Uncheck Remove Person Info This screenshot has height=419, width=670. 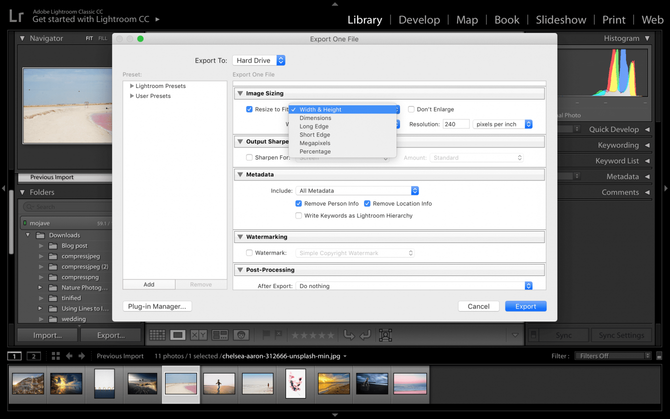pos(299,204)
